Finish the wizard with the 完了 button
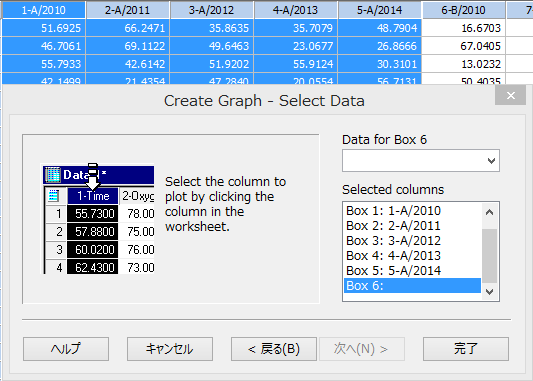The image size is (533, 381). (466, 349)
